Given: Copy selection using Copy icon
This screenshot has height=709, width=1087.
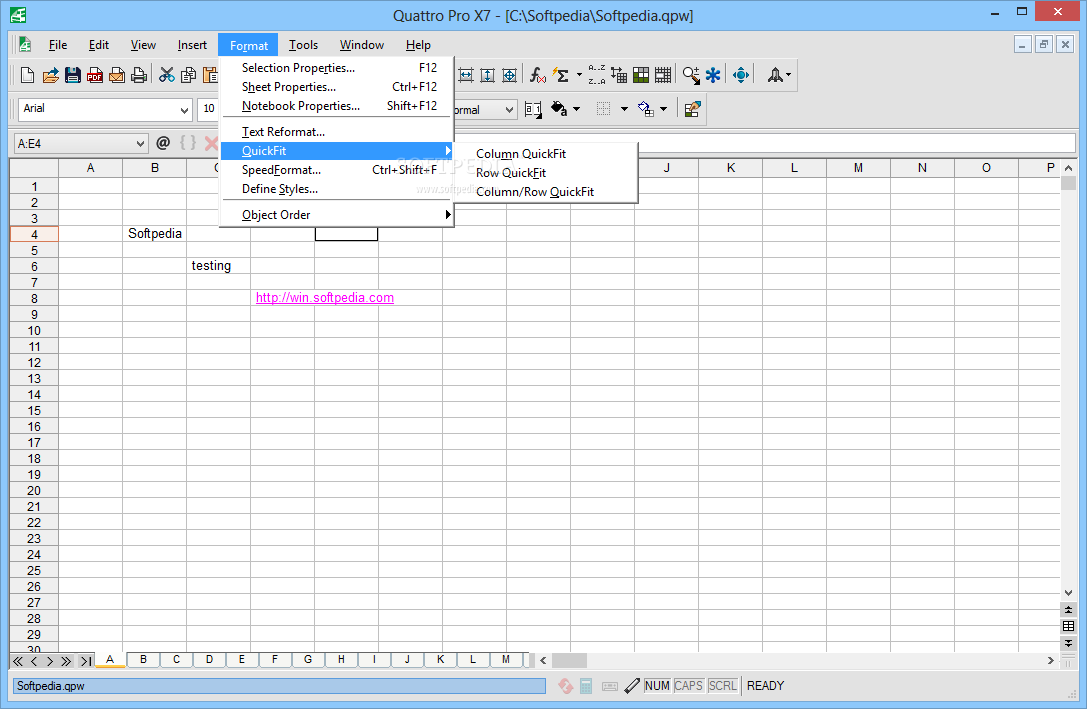Looking at the screenshot, I should click(x=189, y=75).
